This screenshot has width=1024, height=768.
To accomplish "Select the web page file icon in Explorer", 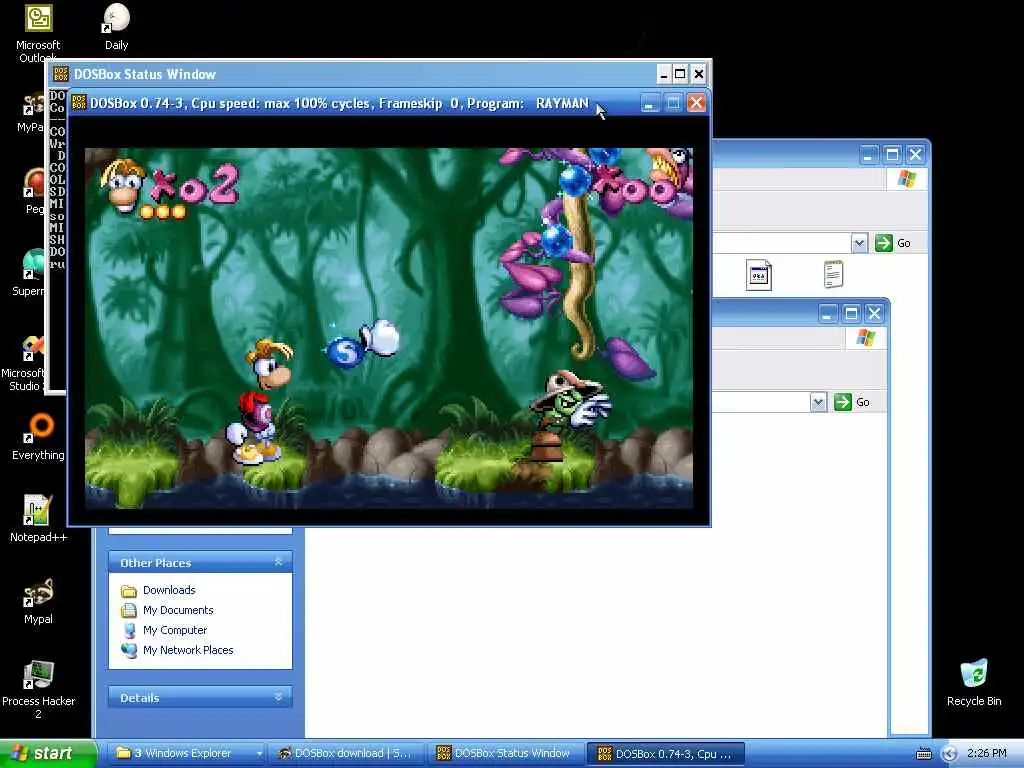I will pos(758,274).
